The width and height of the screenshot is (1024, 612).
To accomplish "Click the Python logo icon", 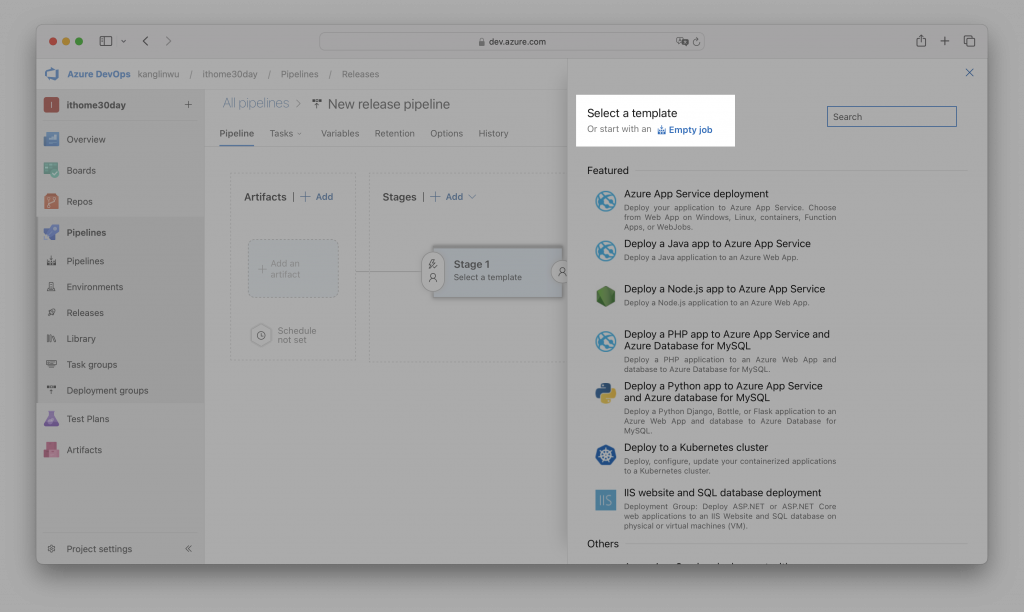I will pos(605,393).
